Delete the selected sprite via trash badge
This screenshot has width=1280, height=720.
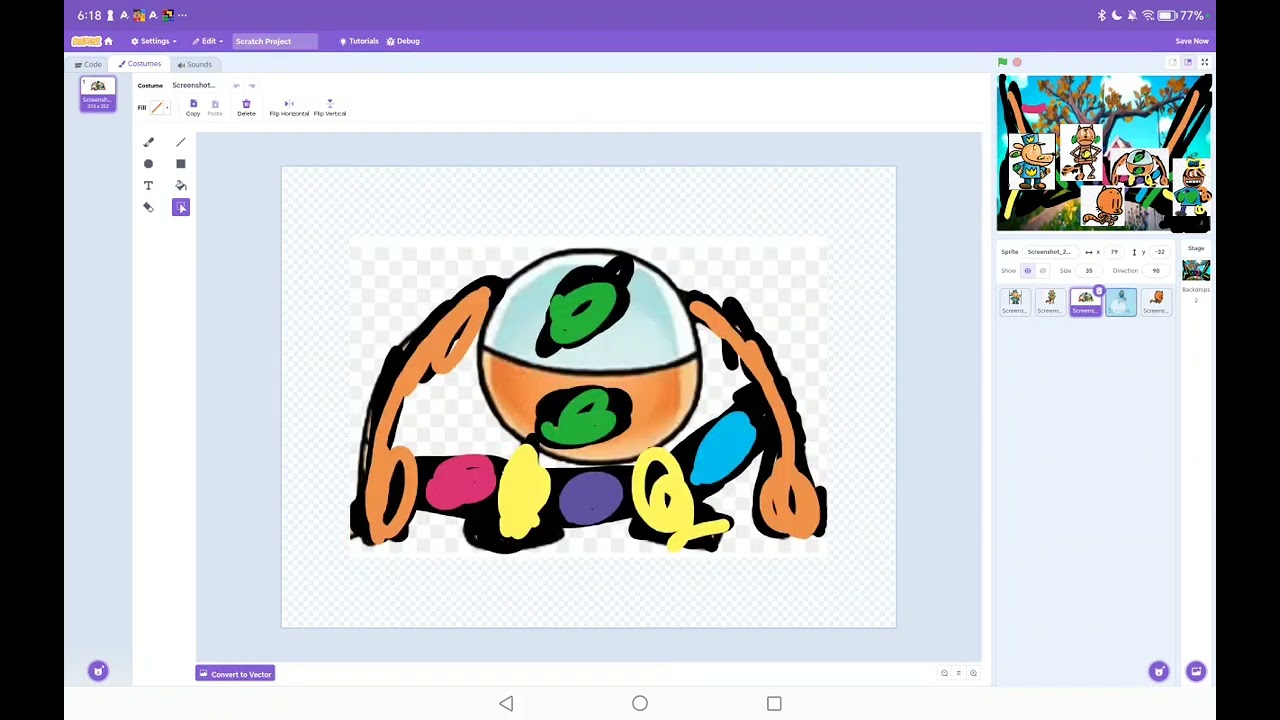(x=1099, y=292)
